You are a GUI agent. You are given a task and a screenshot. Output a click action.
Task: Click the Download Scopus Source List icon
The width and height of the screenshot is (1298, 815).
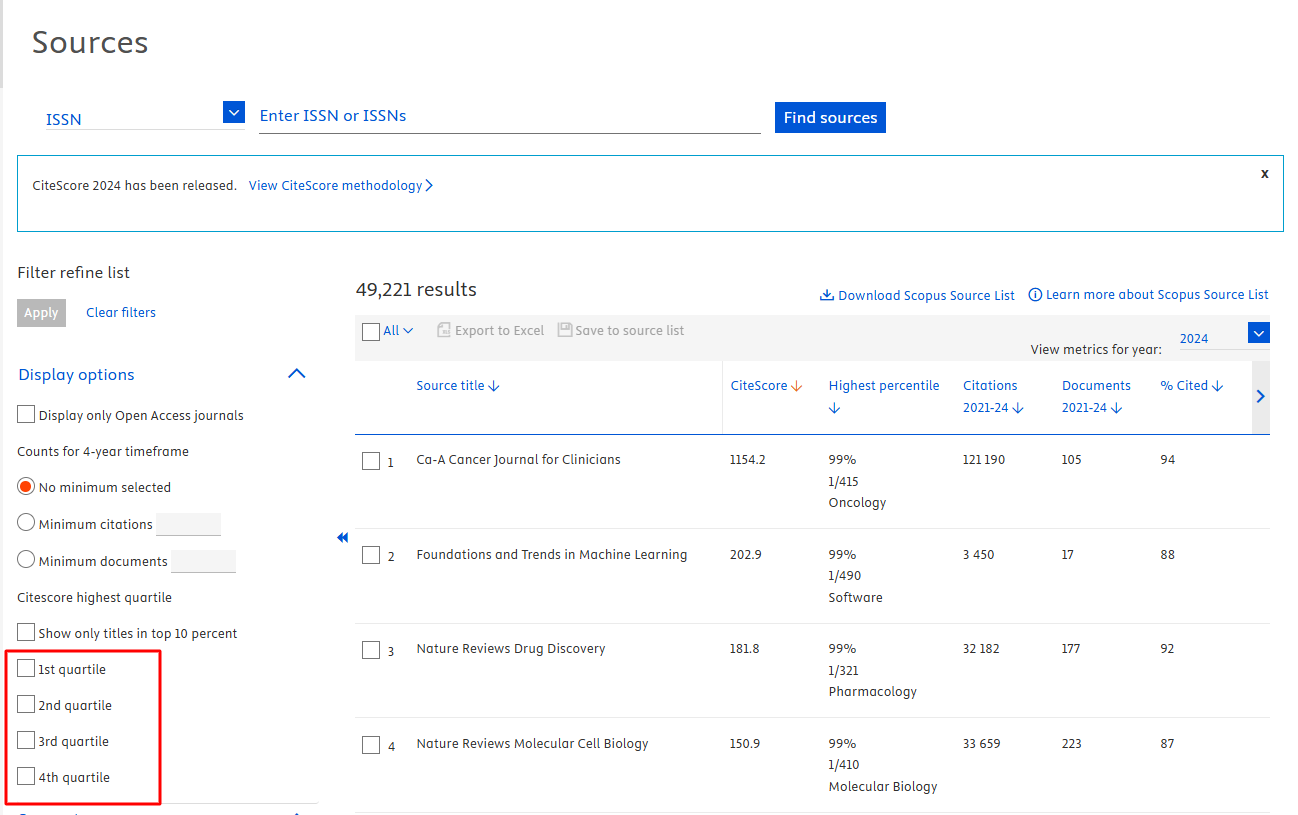(x=826, y=295)
